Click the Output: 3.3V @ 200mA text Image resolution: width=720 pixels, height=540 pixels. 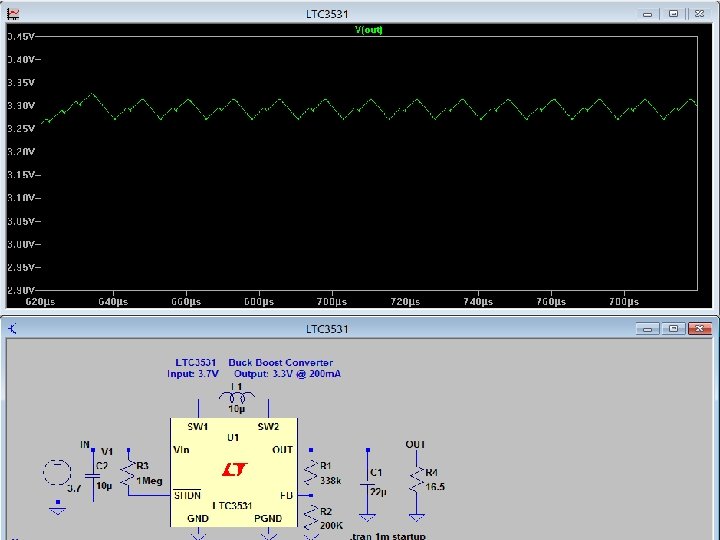[x=287, y=374]
